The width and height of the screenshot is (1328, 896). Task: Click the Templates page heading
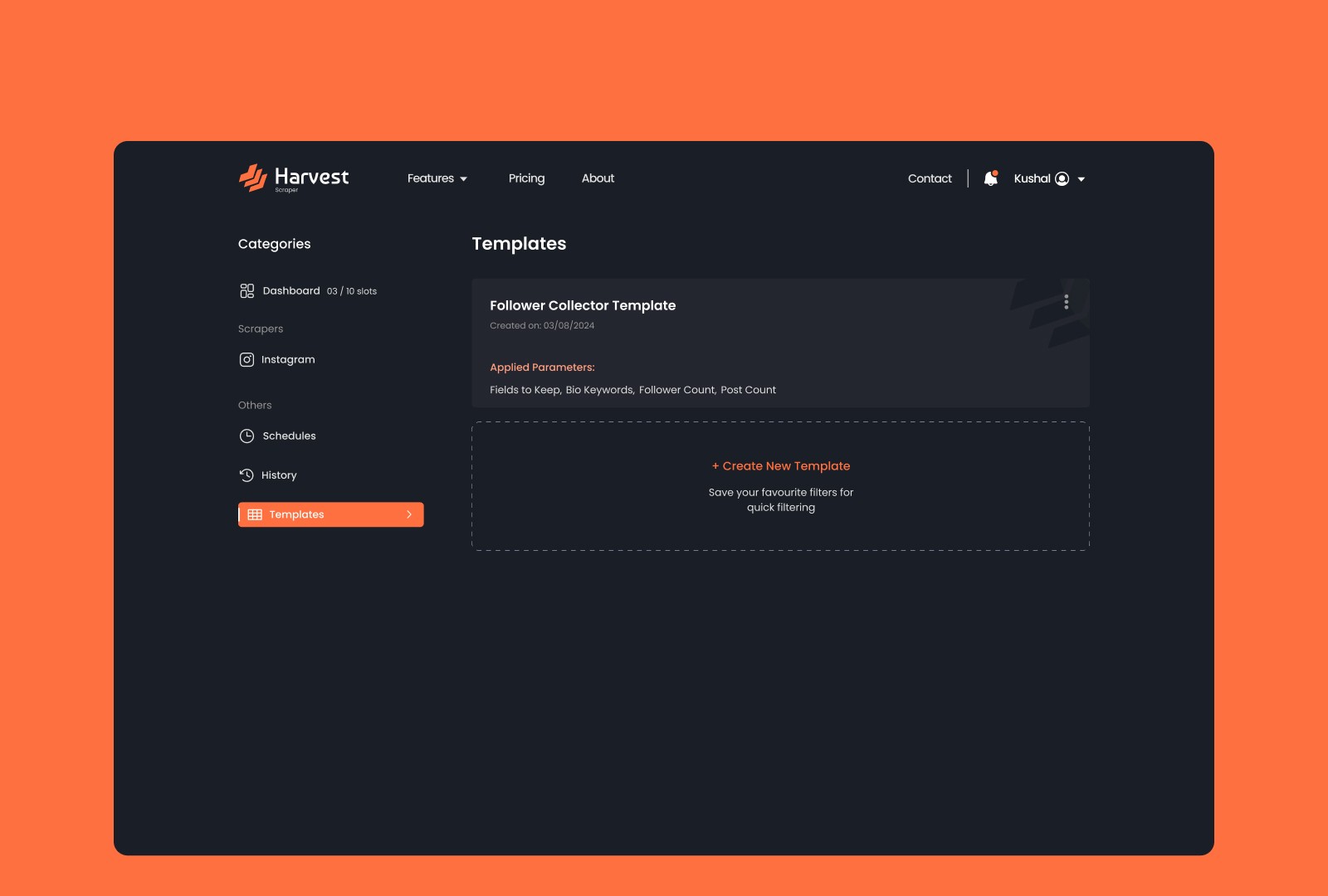519,244
